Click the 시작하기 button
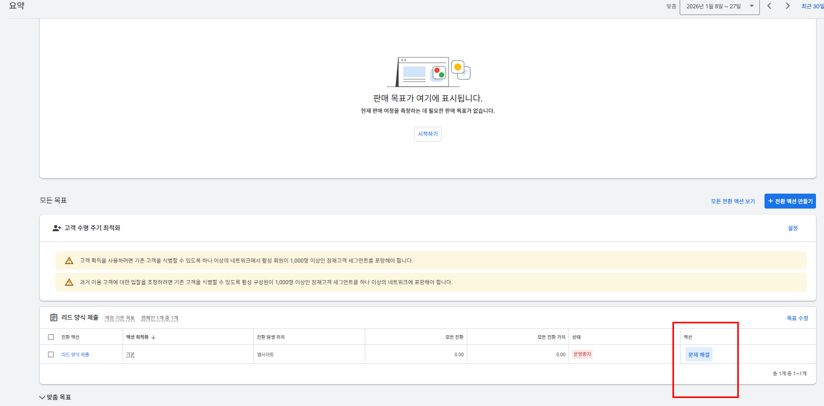Image resolution: width=824 pixels, height=406 pixels. click(x=427, y=134)
